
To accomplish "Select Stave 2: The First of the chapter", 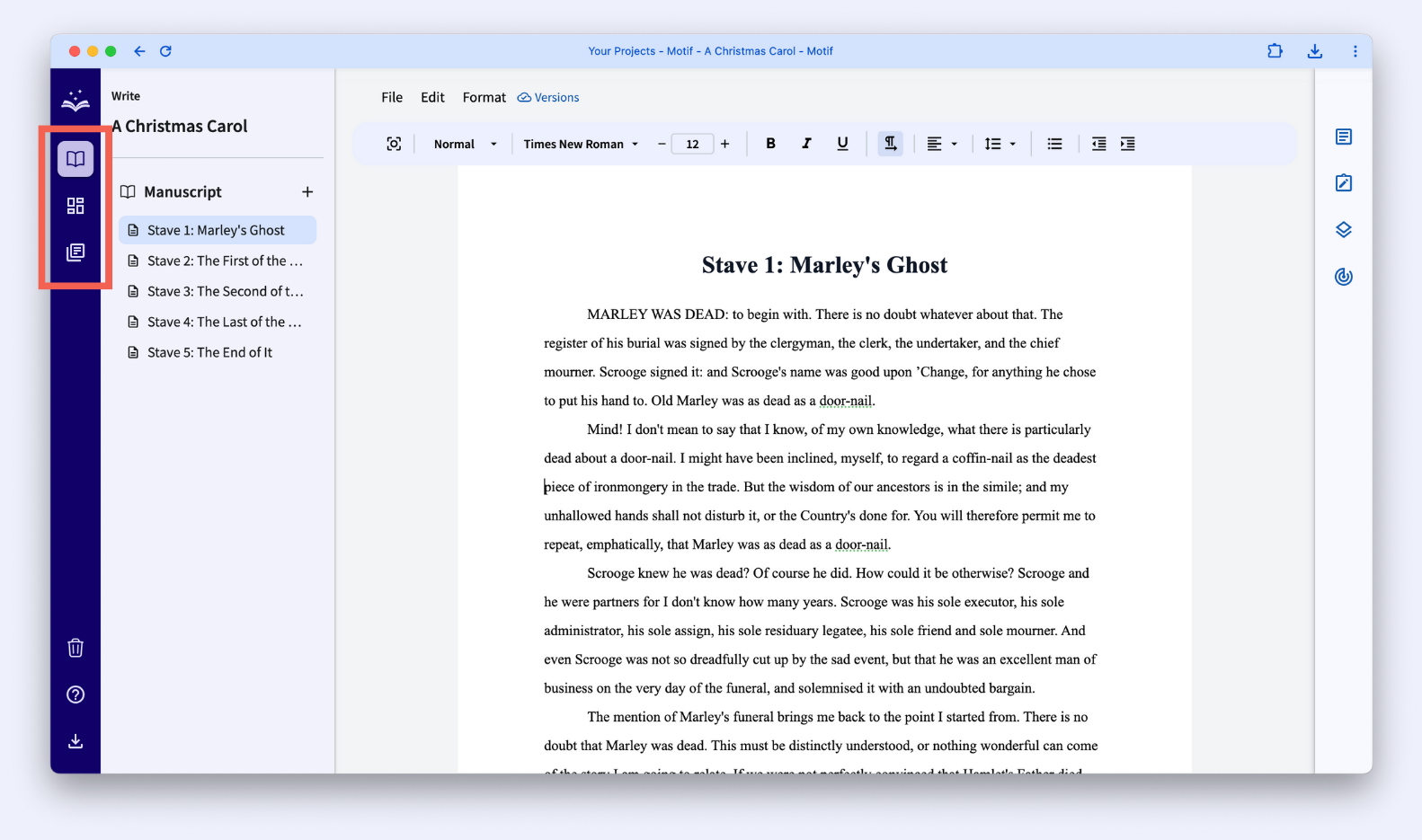I will tap(218, 261).
